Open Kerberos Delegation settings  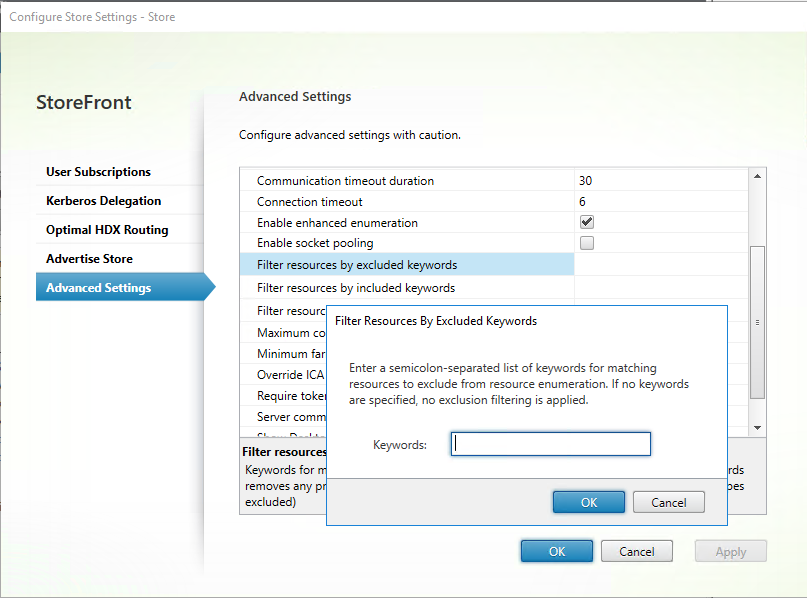pos(105,200)
